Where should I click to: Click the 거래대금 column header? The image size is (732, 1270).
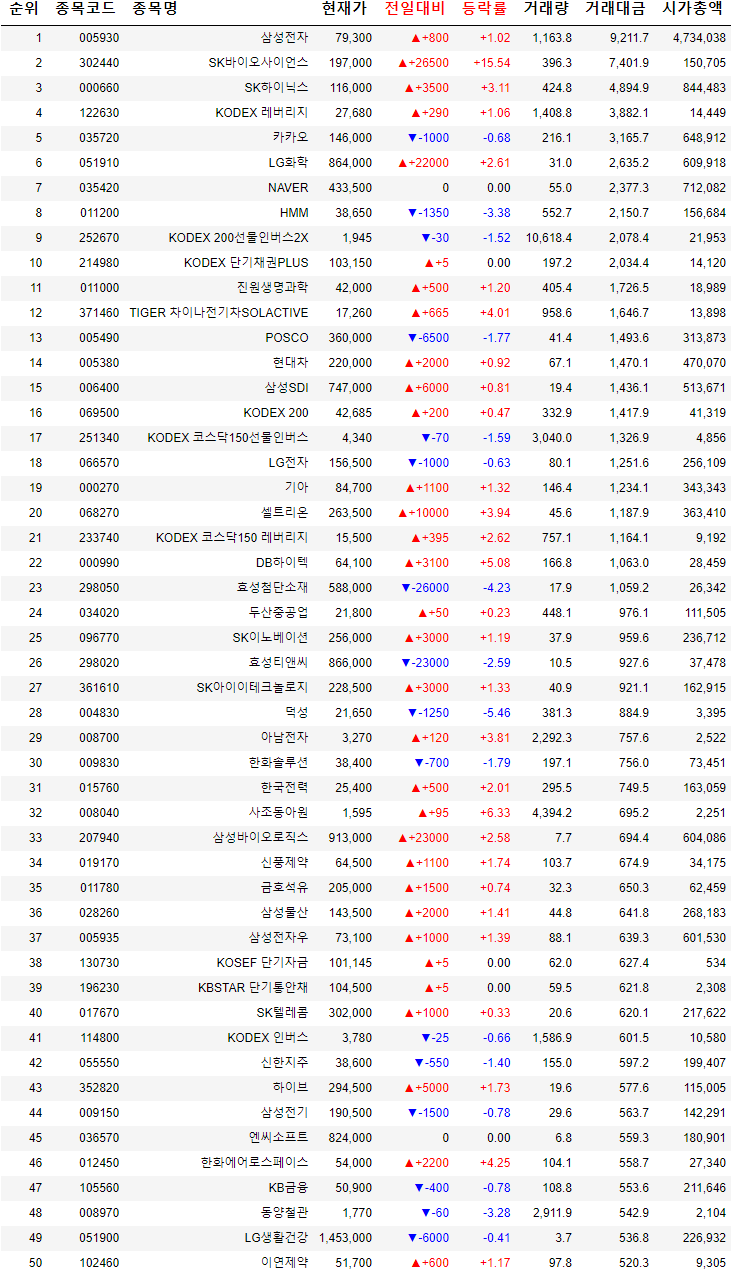point(616,11)
